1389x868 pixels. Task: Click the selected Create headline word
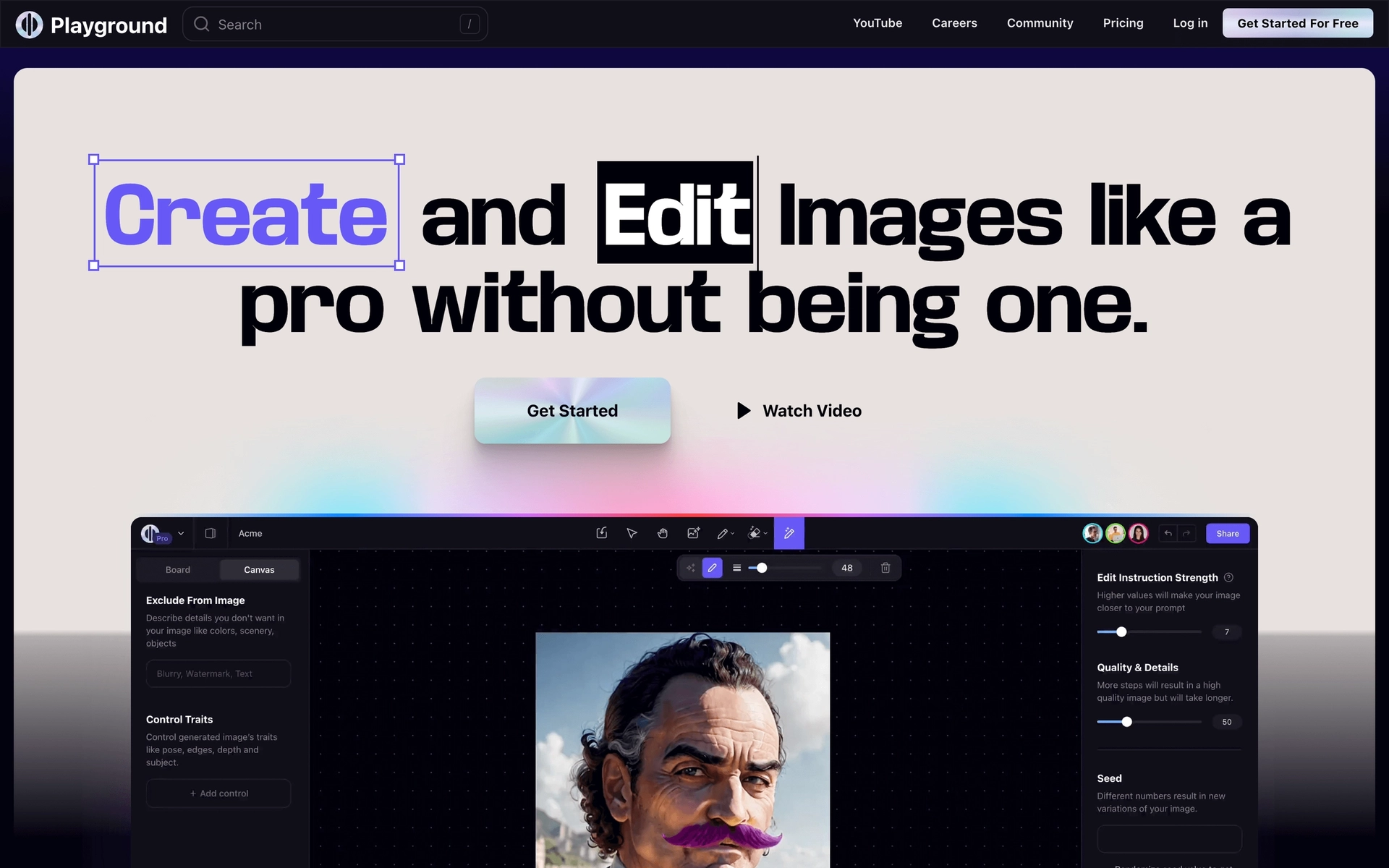246,213
